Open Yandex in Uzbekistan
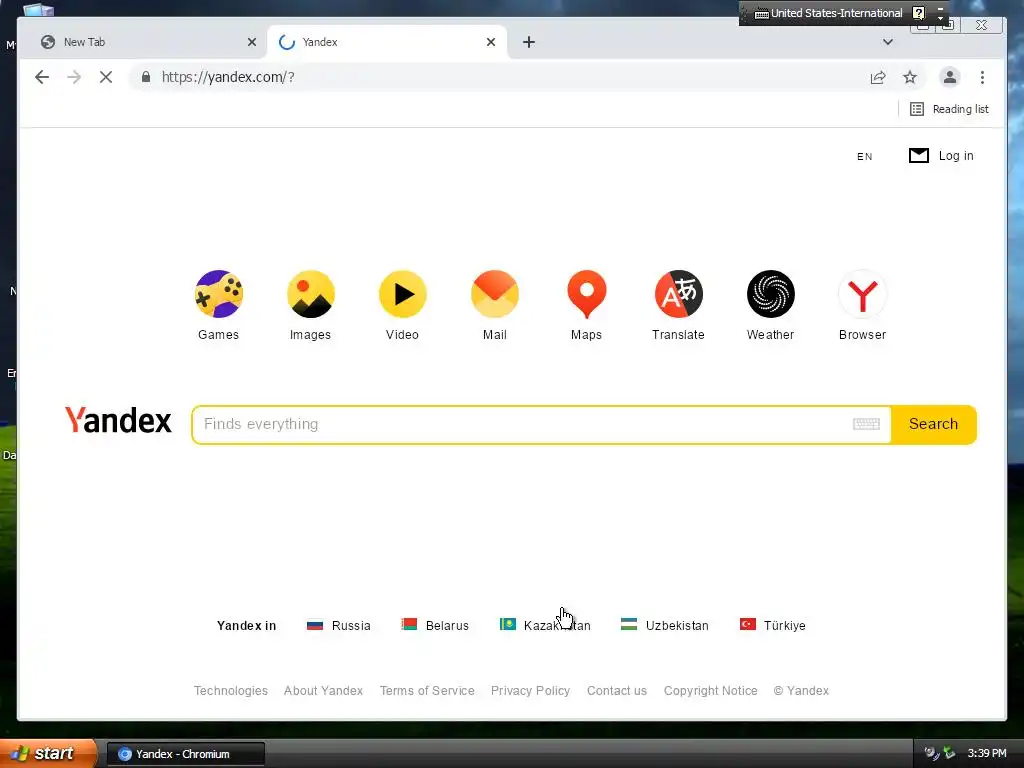The image size is (1024, 768). point(665,625)
